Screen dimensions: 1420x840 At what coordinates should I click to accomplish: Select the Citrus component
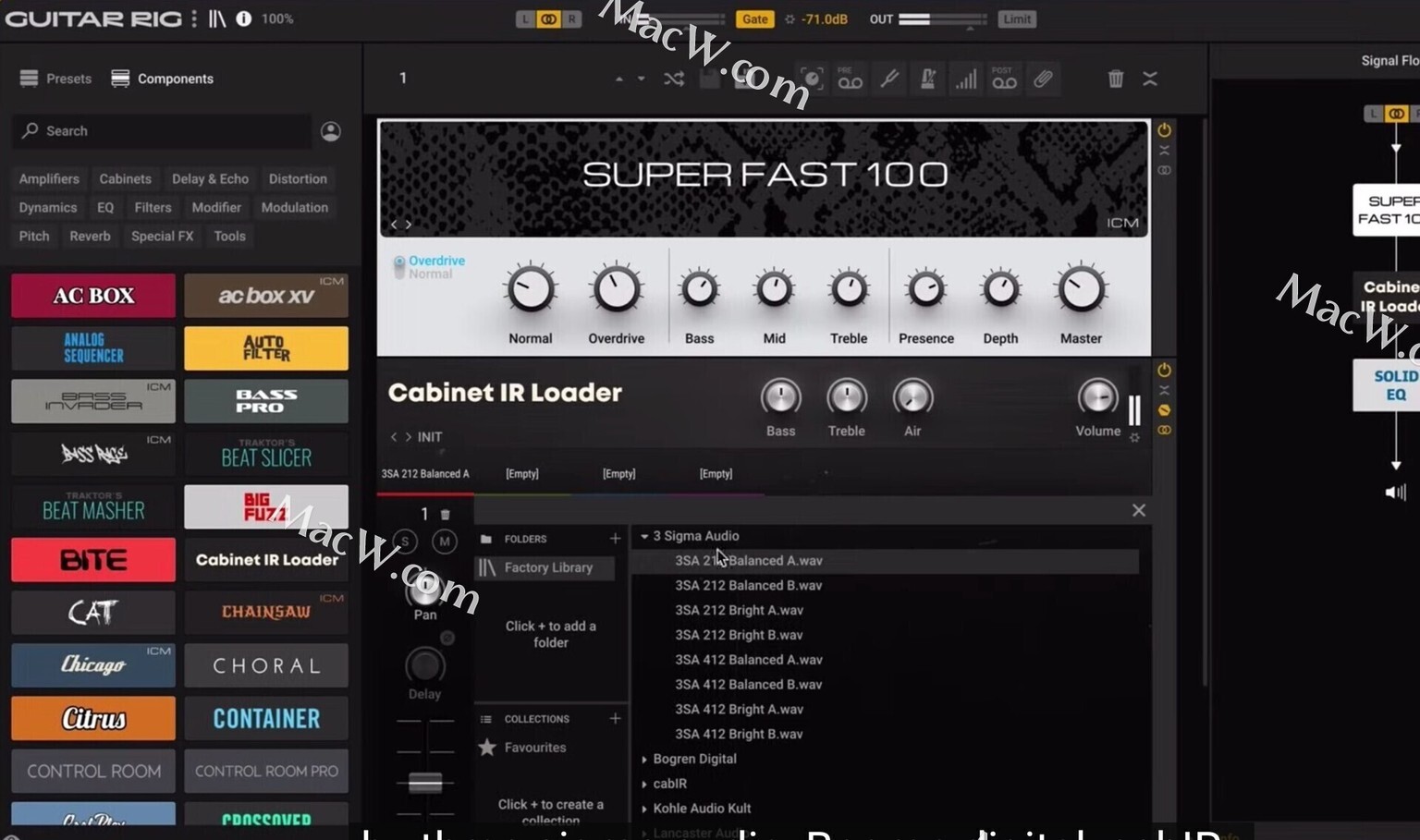93,718
